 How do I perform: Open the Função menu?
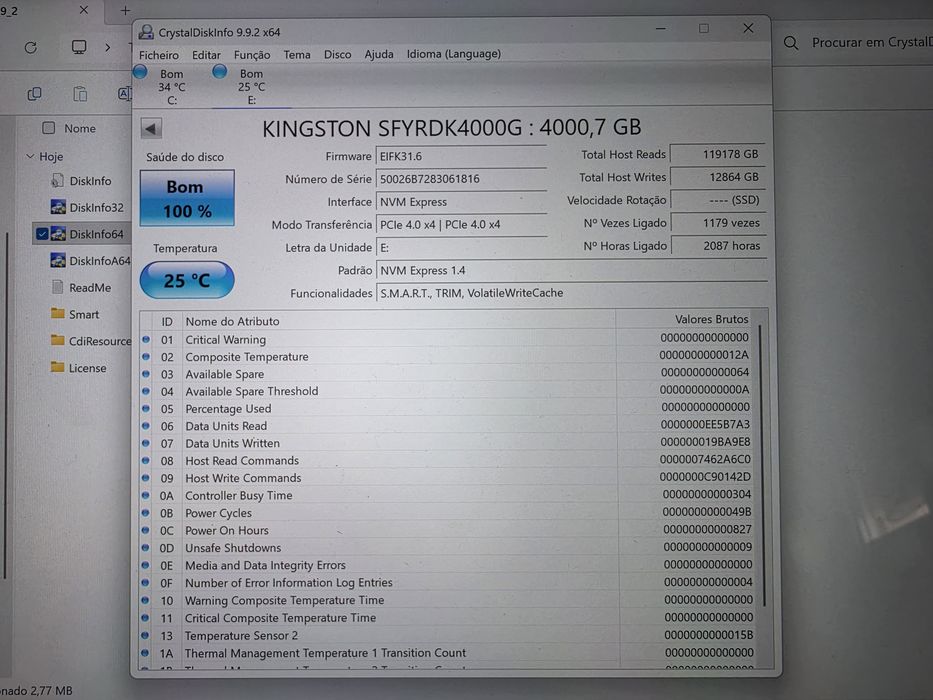click(x=252, y=55)
